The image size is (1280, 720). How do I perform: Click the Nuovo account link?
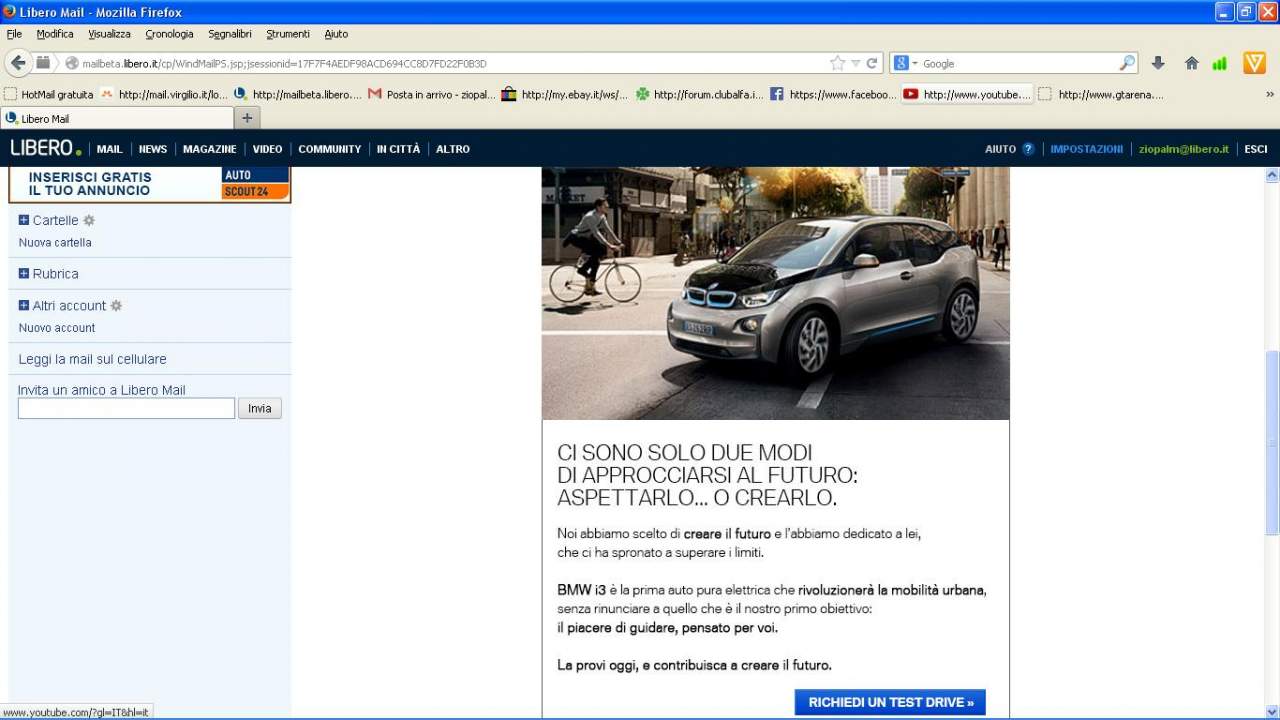pos(57,328)
